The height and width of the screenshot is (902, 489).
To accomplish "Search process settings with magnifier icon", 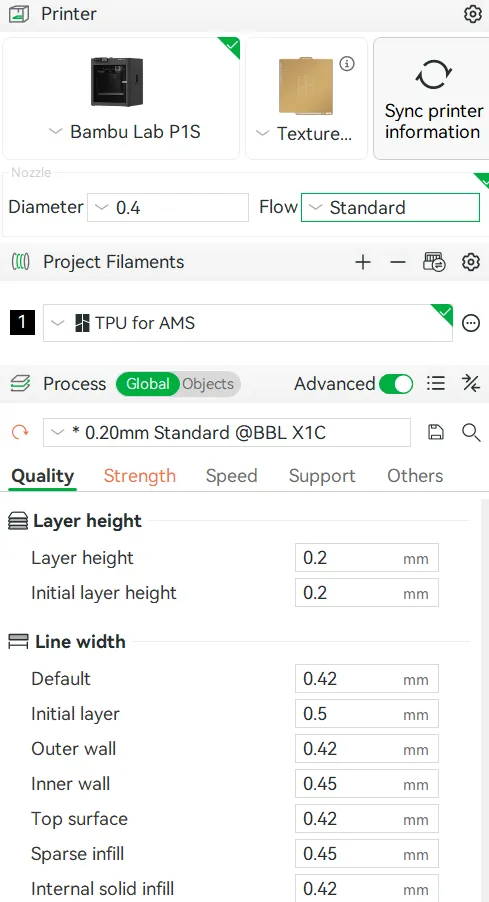I will click(471, 433).
